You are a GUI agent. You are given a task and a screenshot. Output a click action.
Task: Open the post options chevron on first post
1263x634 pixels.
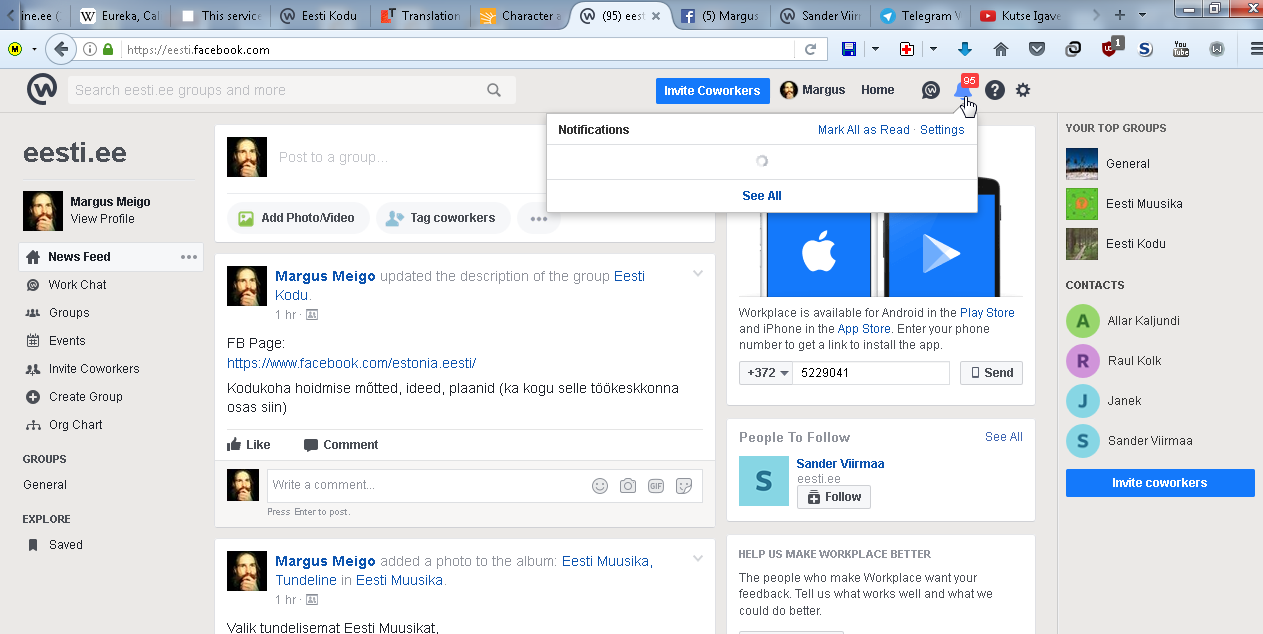pos(698,274)
